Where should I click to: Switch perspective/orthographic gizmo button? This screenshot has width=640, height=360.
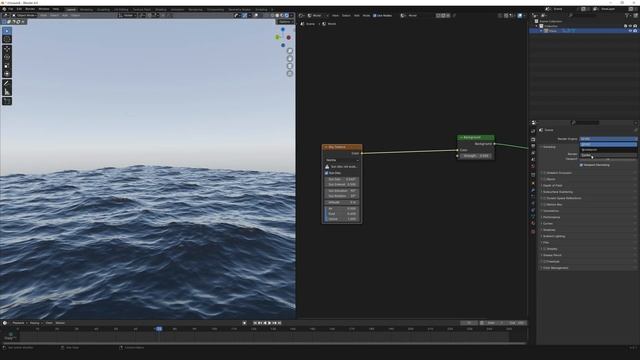[290, 73]
